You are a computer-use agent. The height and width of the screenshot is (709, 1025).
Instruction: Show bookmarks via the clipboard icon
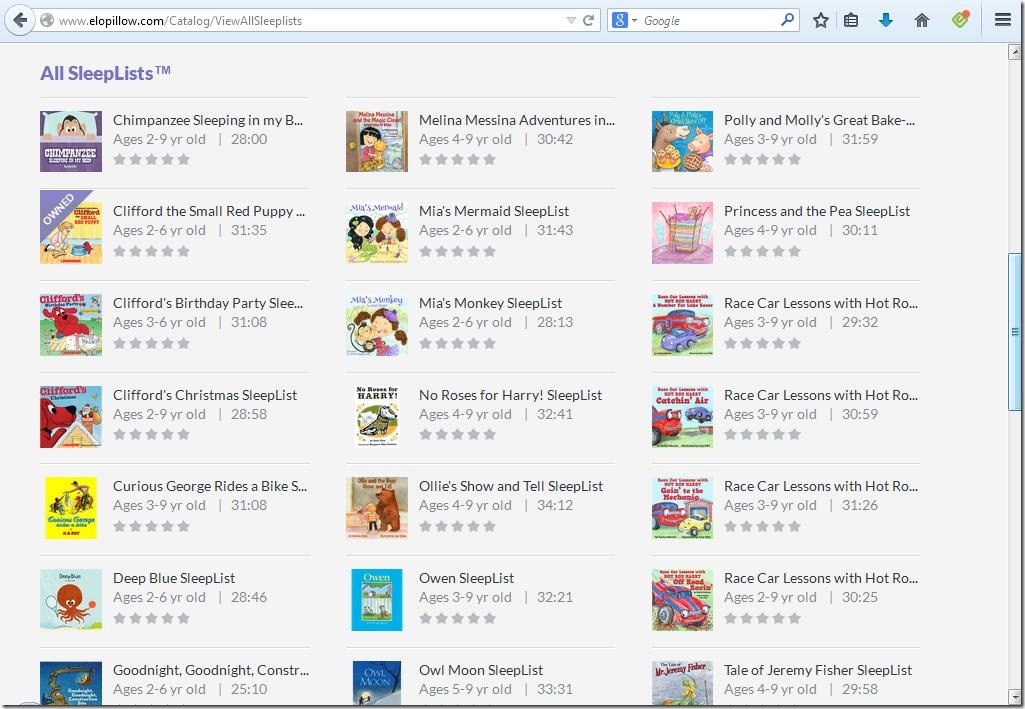pyautogui.click(x=851, y=19)
